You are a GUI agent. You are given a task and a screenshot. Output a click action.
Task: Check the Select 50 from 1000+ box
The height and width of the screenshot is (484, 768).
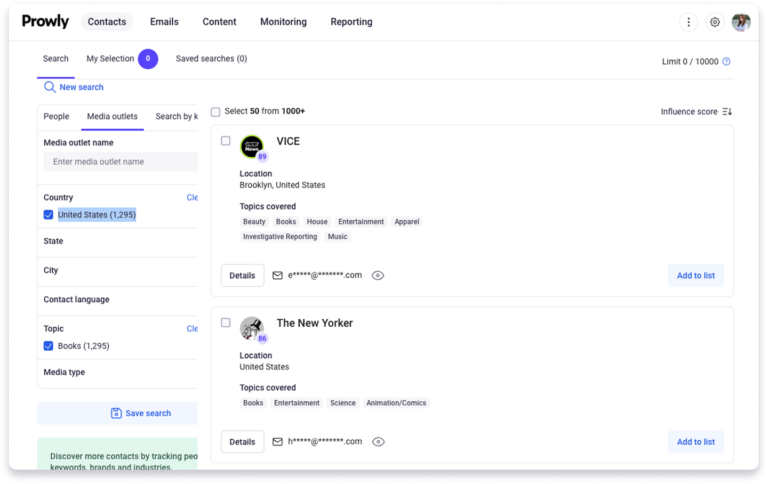[216, 112]
